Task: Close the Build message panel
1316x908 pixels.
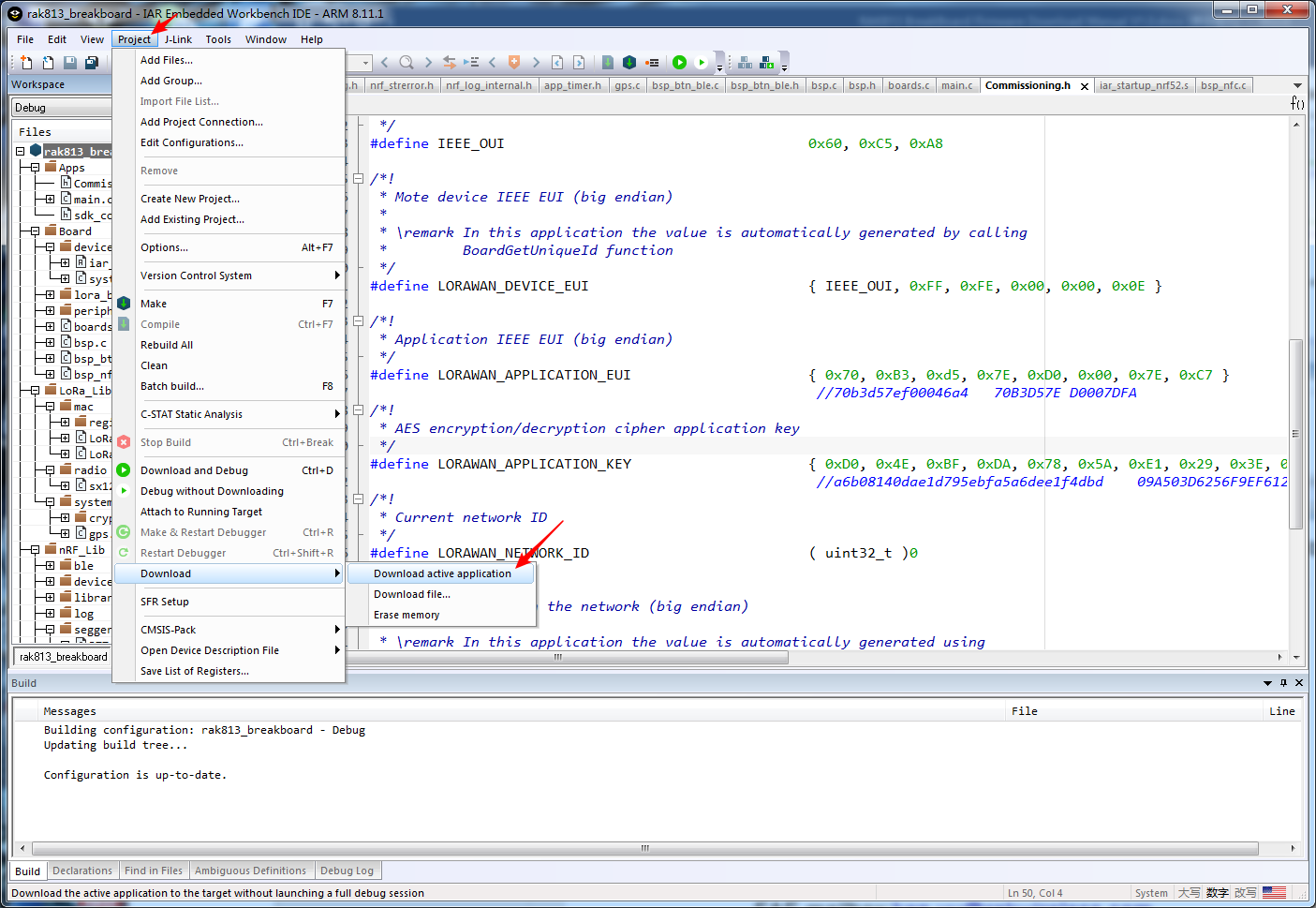Action: (1299, 683)
